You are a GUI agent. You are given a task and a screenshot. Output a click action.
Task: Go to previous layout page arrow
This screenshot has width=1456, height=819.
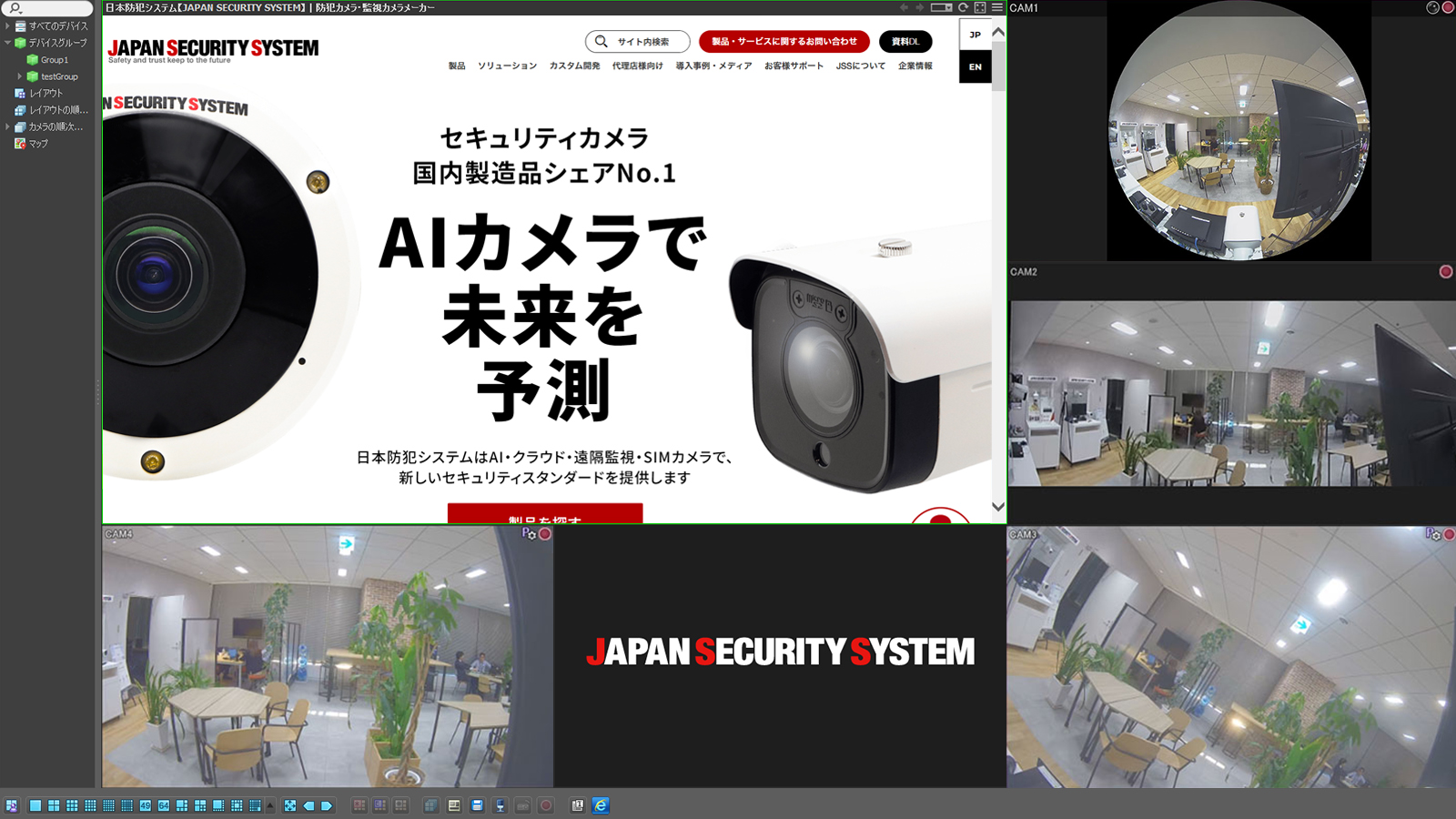pos(308,805)
